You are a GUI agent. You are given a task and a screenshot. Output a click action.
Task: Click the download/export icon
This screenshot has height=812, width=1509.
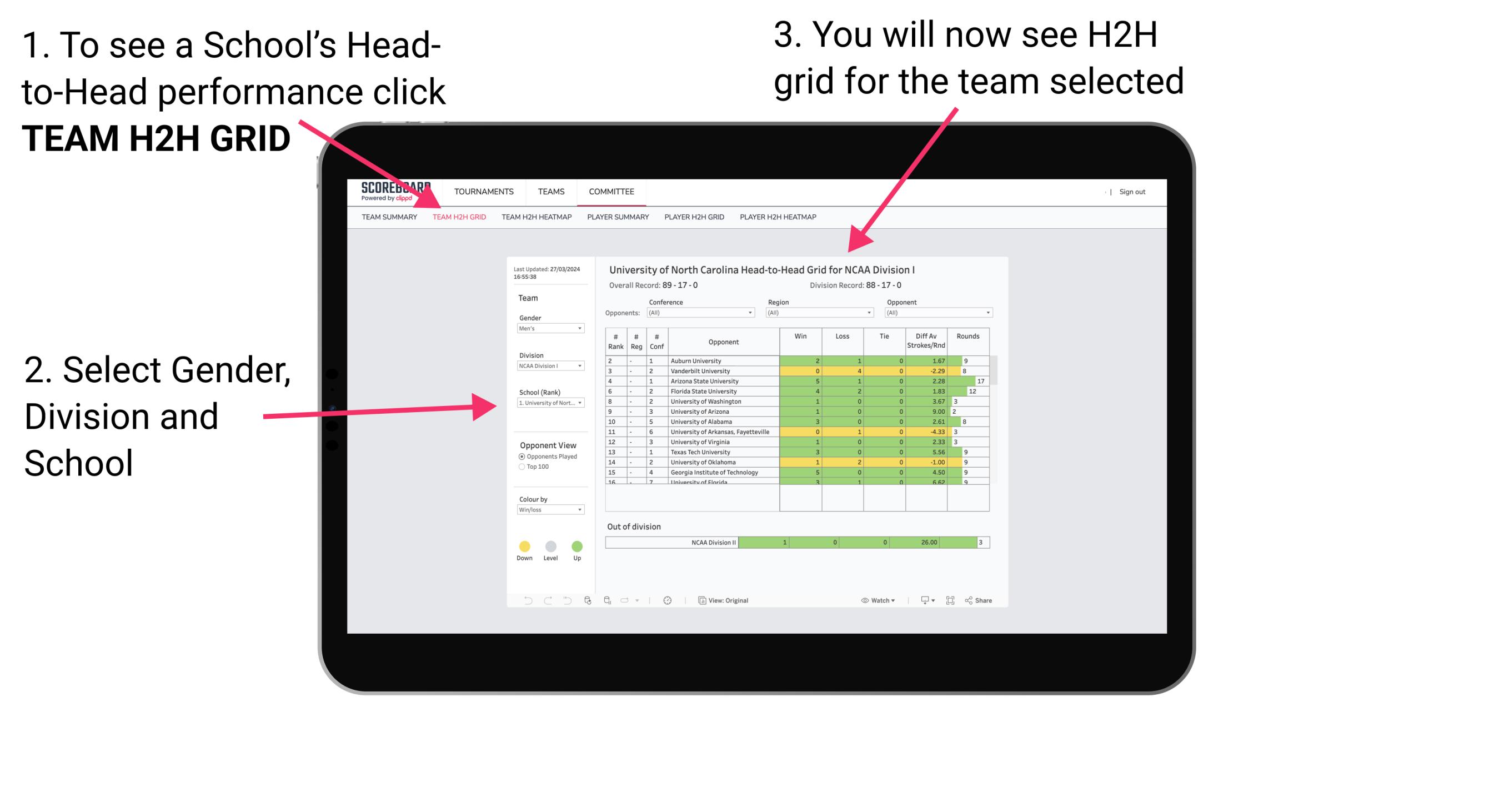click(922, 600)
